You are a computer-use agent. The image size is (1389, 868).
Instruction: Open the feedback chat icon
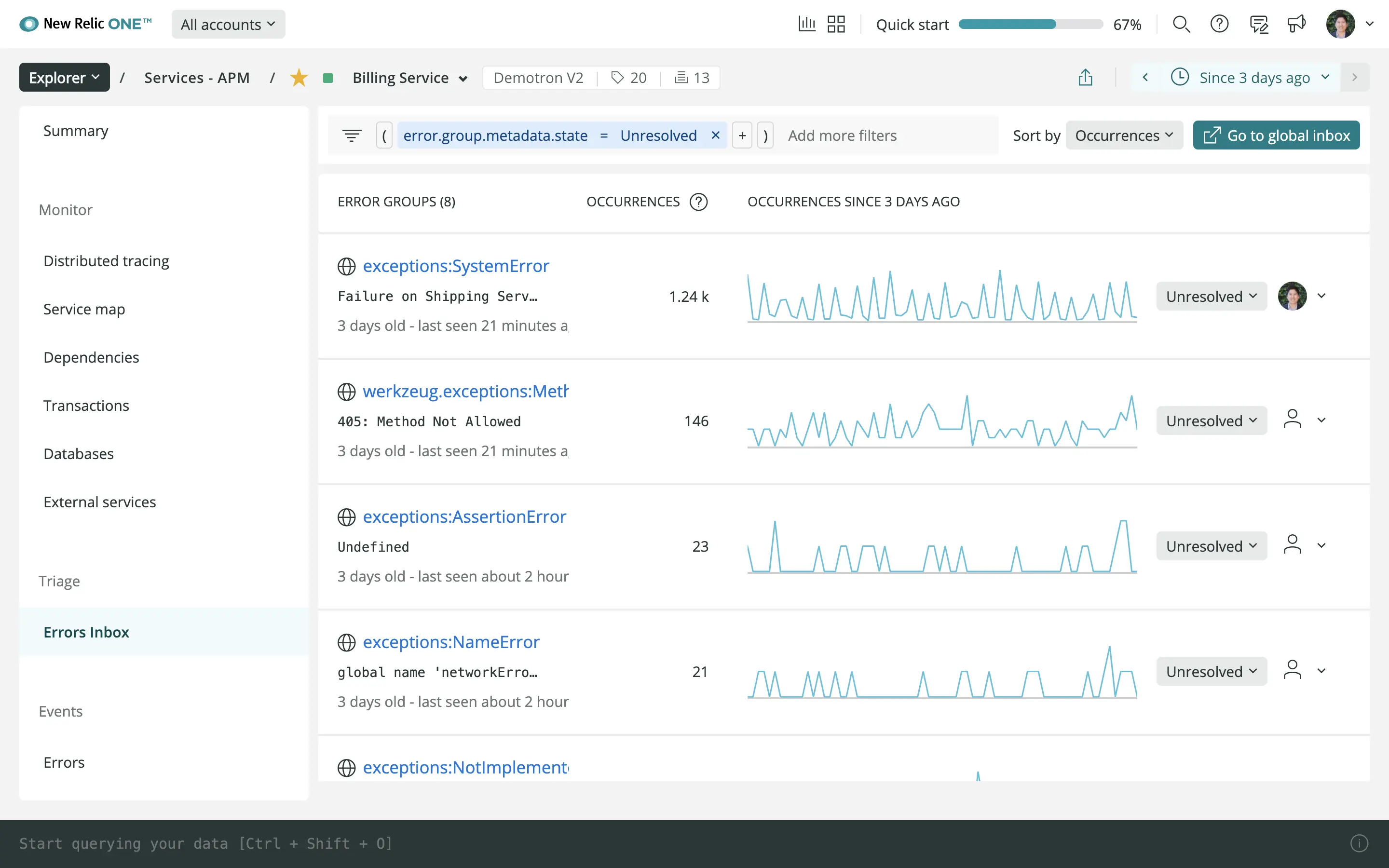pos(1259,24)
